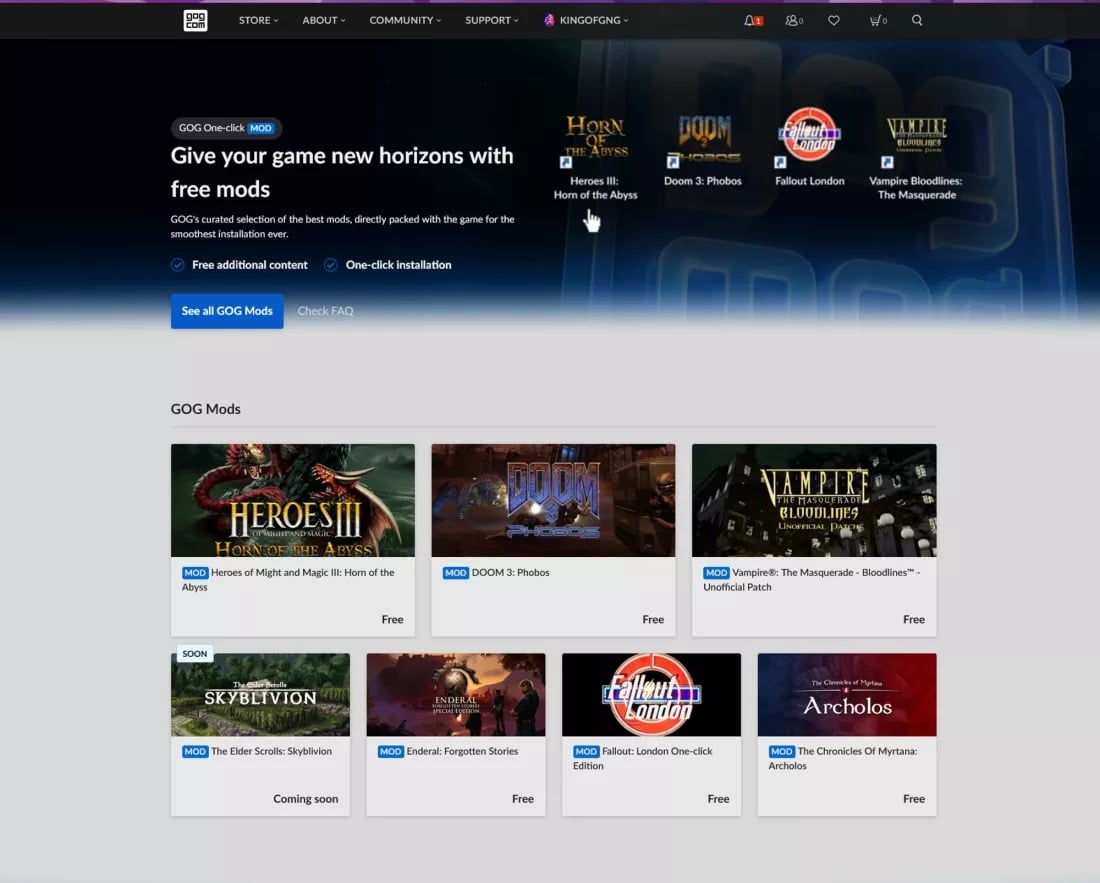Click the SOON label on Skyblivion thumbnail

[194, 654]
